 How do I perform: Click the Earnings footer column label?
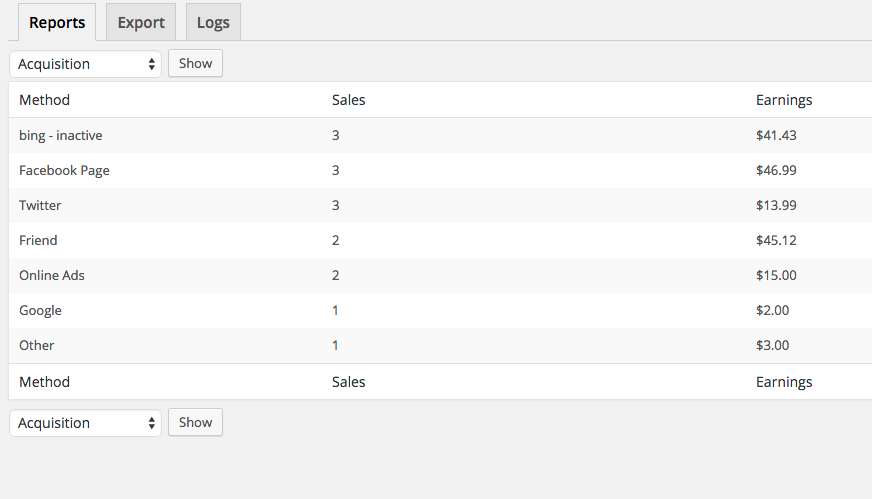tap(784, 382)
